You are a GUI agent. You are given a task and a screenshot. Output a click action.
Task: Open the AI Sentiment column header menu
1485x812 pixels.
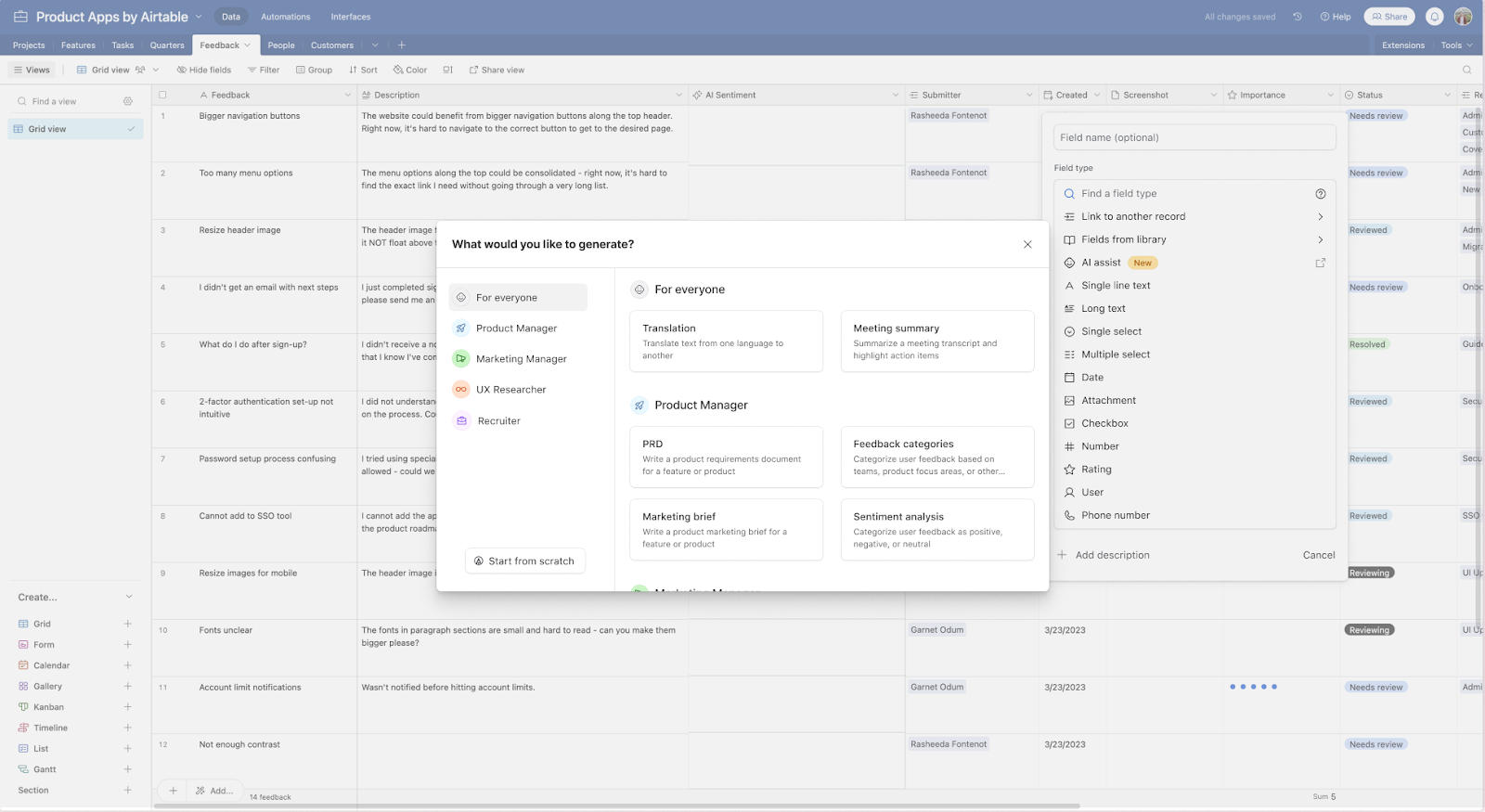tap(896, 95)
